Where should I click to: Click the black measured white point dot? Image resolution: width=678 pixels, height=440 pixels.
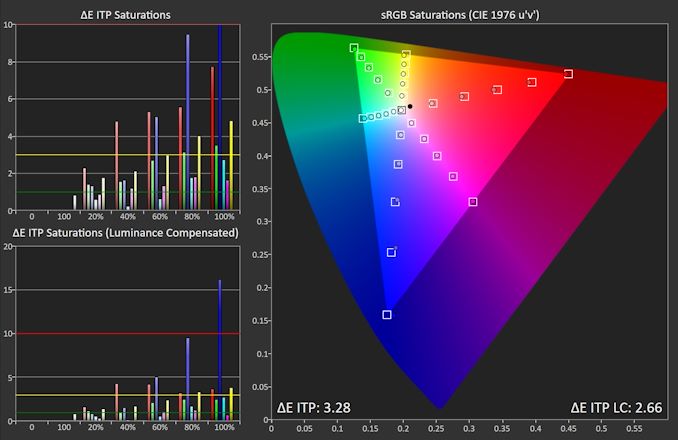pos(410,106)
